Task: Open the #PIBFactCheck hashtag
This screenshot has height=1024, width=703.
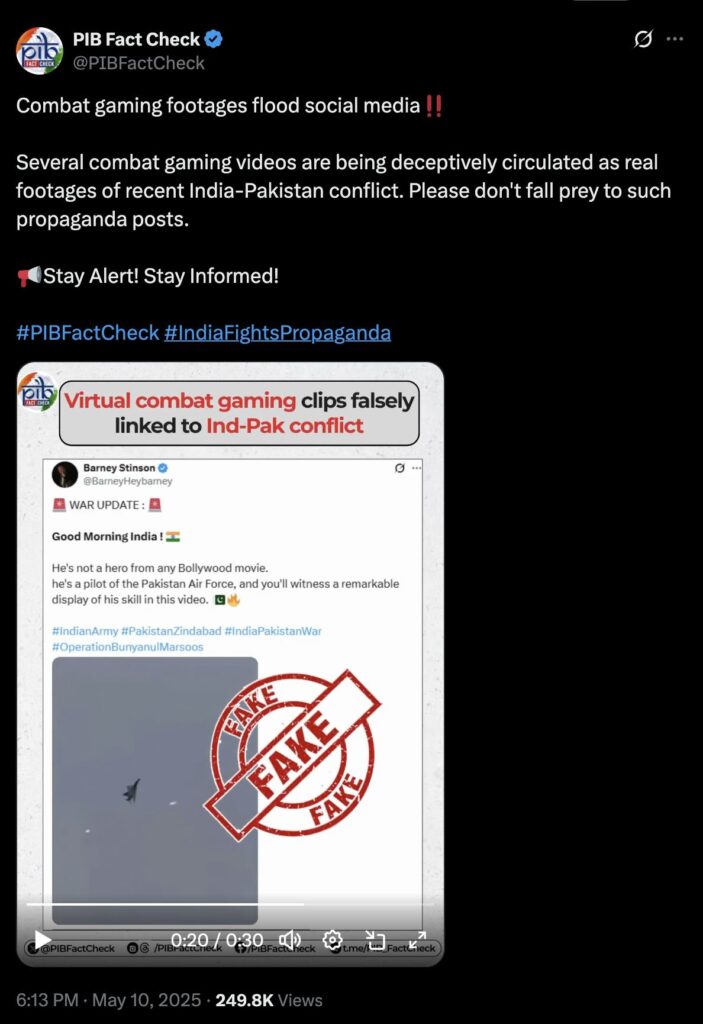Action: point(88,332)
